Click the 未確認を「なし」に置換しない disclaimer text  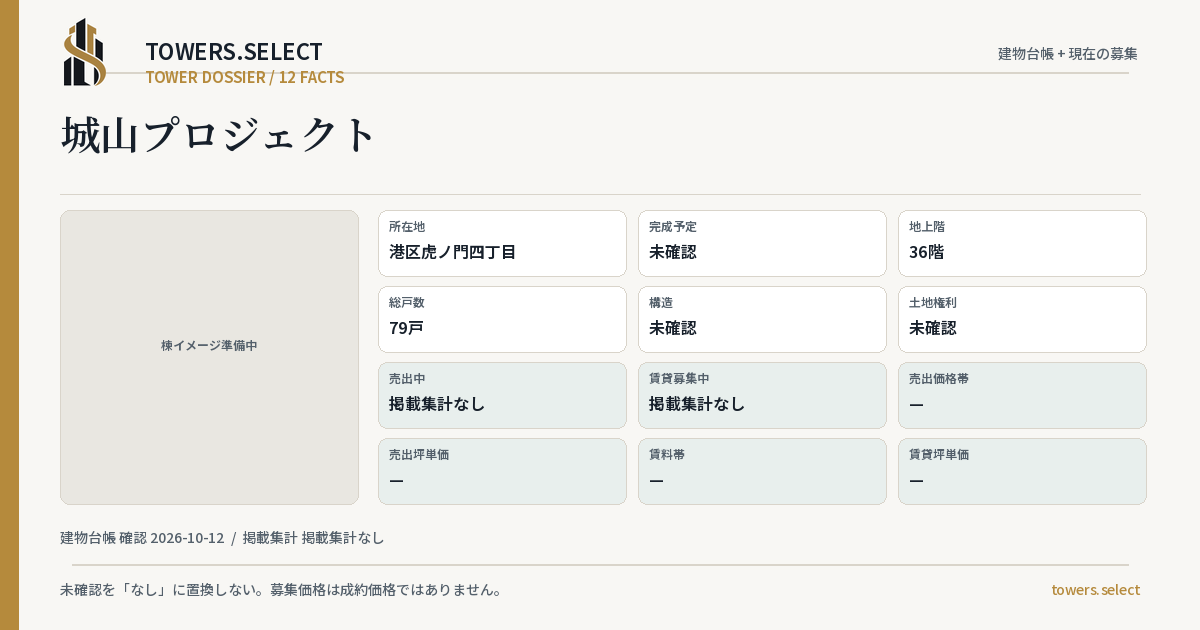pos(281,589)
